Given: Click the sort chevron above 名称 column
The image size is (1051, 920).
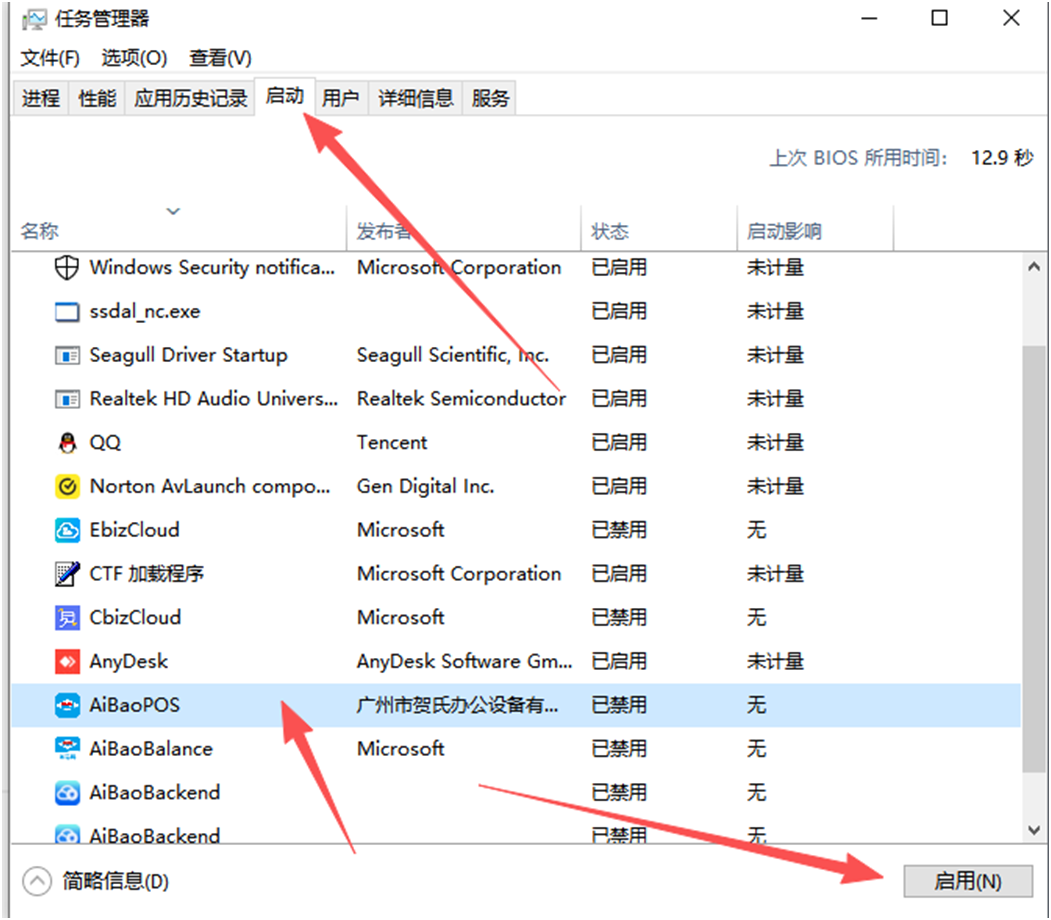Looking at the screenshot, I should 173,211.
